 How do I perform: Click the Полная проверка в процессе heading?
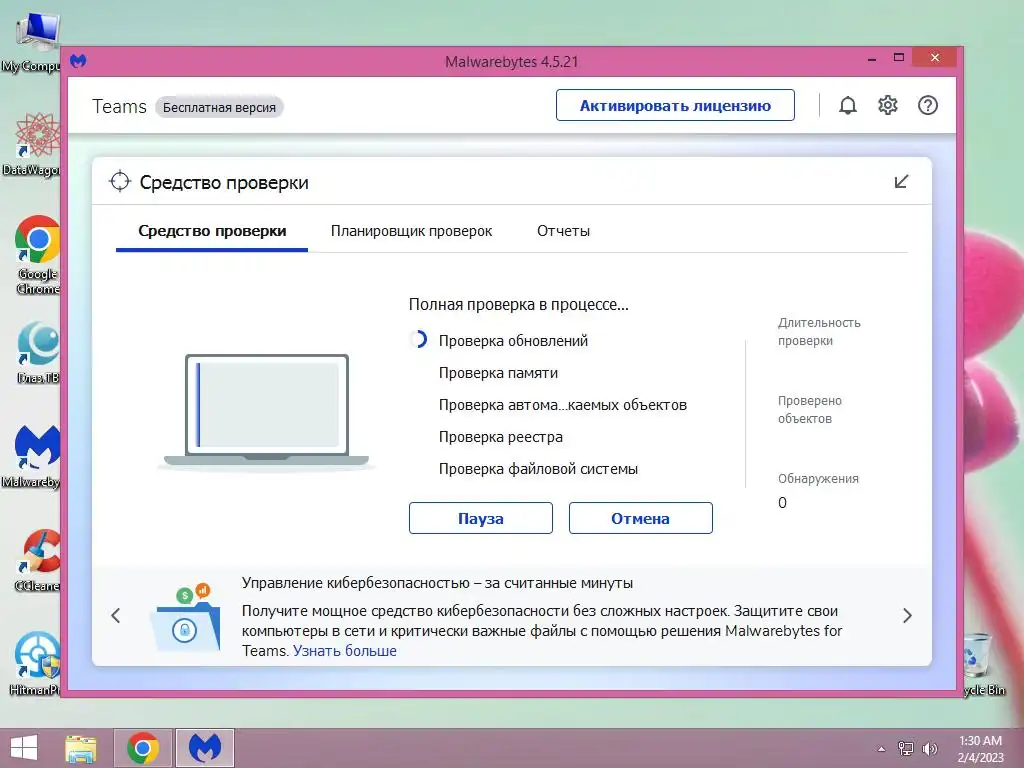(519, 304)
